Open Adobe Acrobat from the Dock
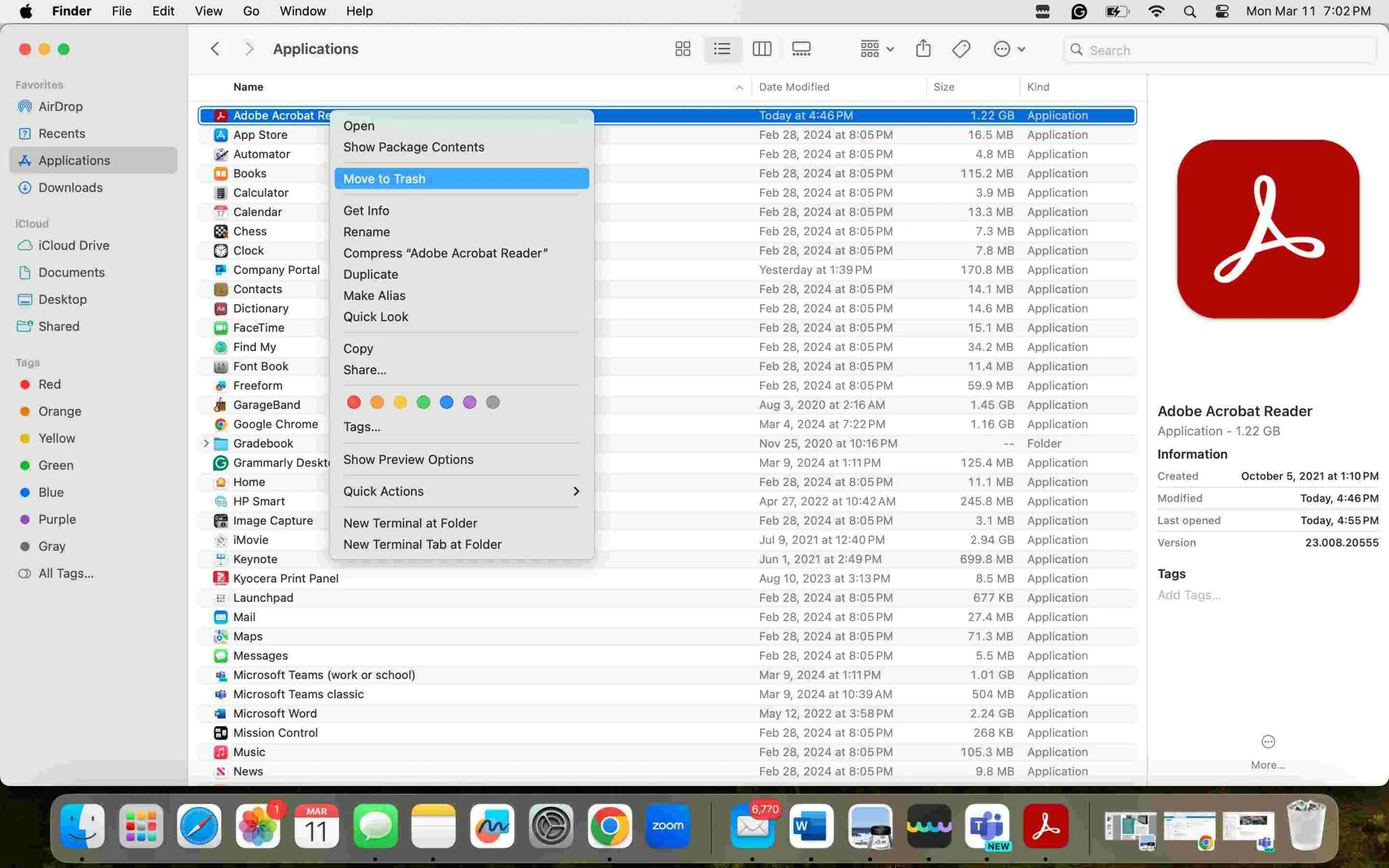This screenshot has width=1389, height=868. (x=1045, y=826)
